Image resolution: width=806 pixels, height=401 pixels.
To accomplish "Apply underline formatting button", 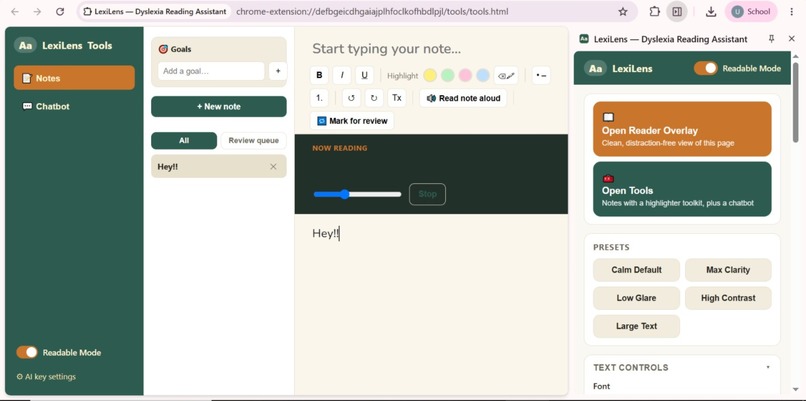I will pos(364,76).
